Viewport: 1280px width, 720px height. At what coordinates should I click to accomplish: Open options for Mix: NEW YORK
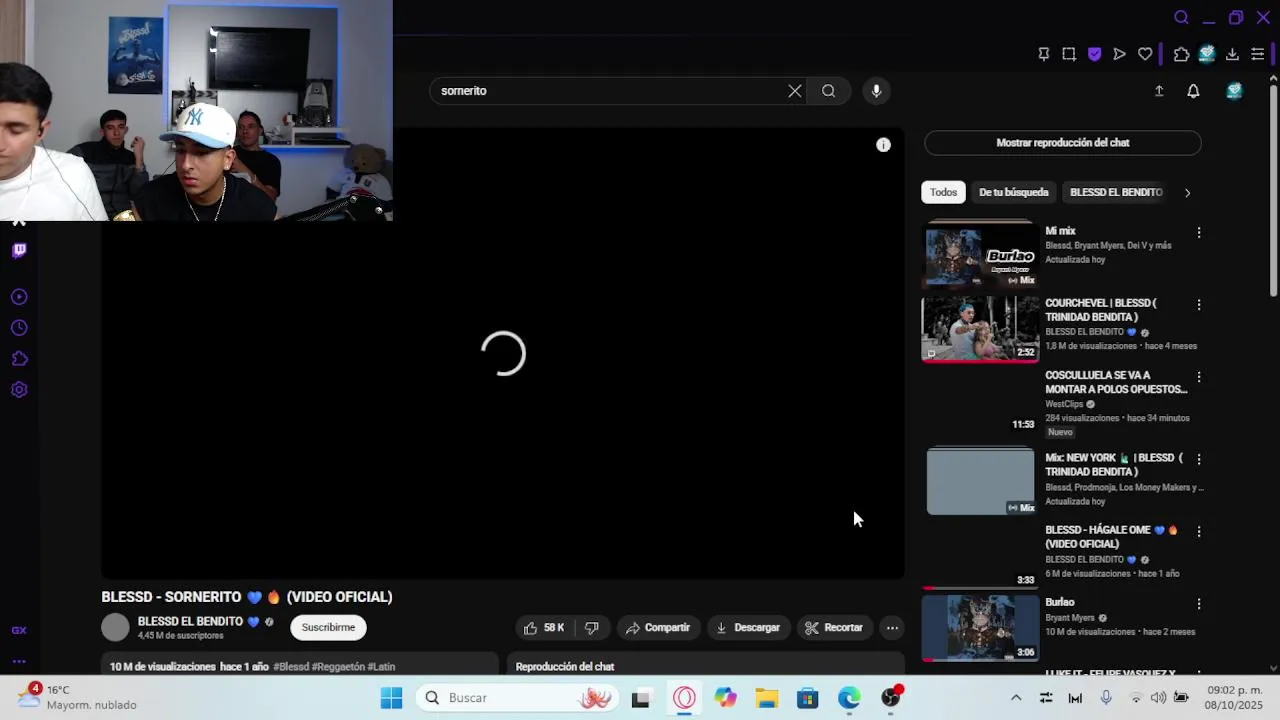pos(1199,459)
